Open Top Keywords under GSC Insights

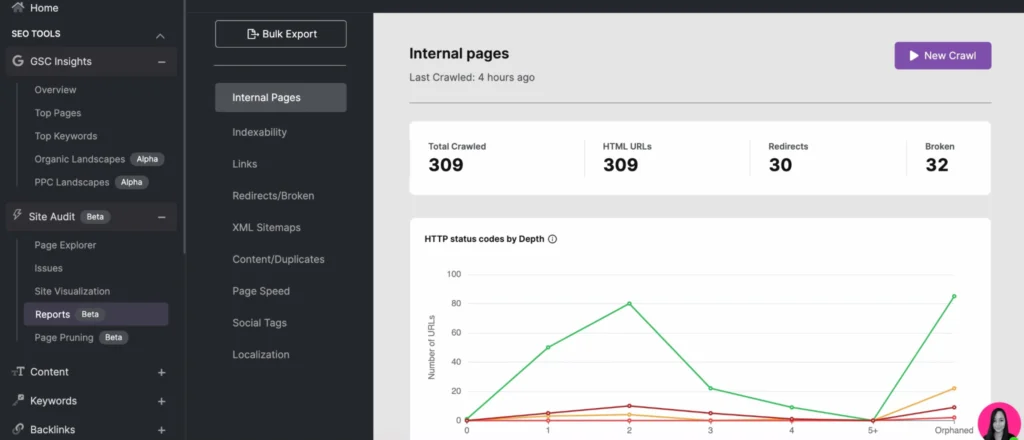click(x=66, y=136)
